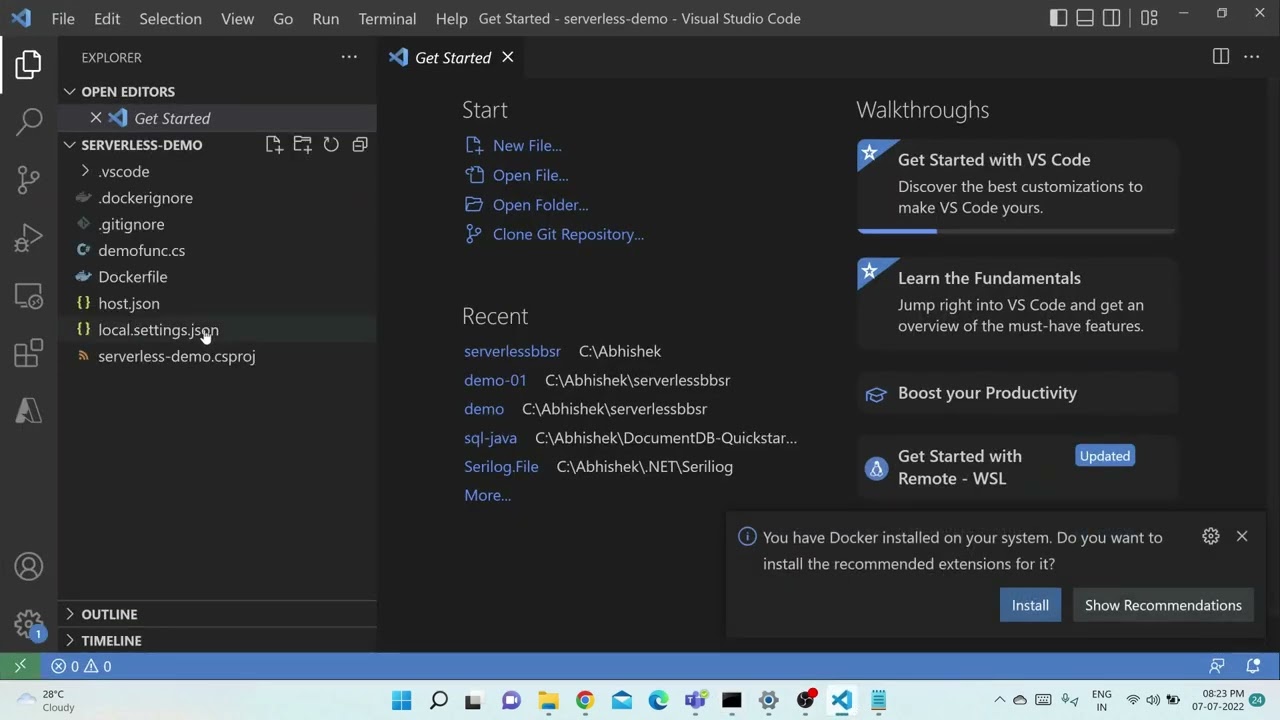Expand the TIMELINE section
Image resolution: width=1280 pixels, height=720 pixels.
(217, 640)
